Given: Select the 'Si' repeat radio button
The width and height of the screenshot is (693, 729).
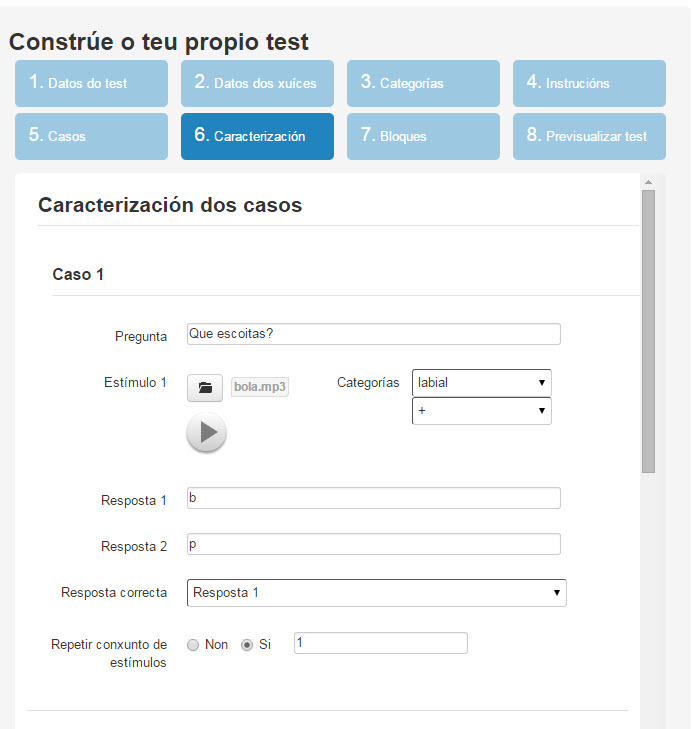Looking at the screenshot, I should (247, 645).
